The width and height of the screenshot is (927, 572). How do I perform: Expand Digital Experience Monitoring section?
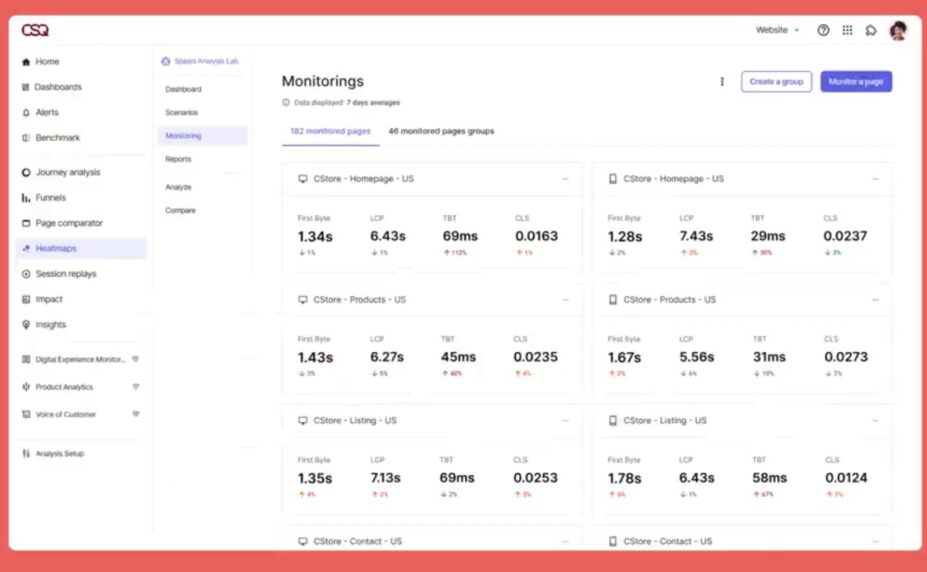coord(135,359)
